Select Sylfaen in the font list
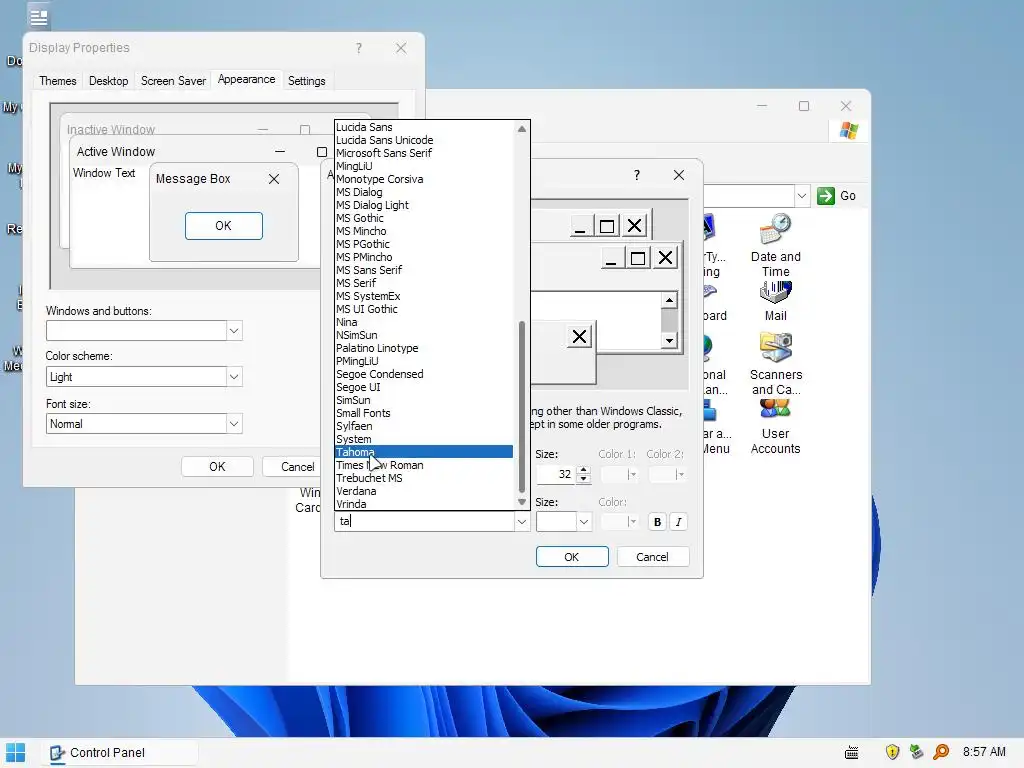The image size is (1024, 768). pos(424,426)
